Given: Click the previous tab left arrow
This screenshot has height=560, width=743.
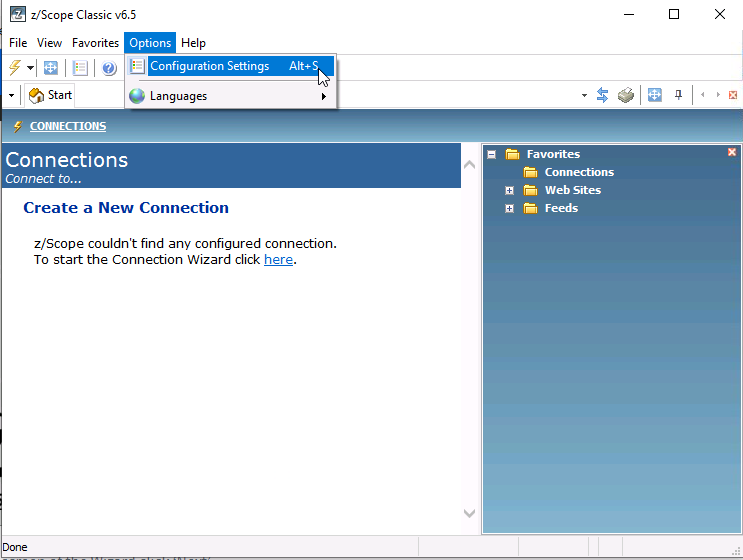Looking at the screenshot, I should tap(703, 95).
